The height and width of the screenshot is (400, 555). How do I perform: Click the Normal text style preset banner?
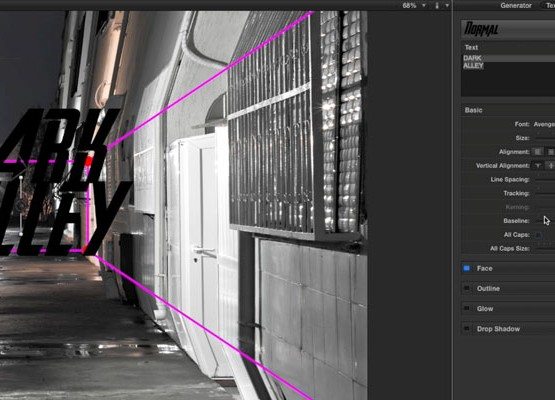point(508,29)
